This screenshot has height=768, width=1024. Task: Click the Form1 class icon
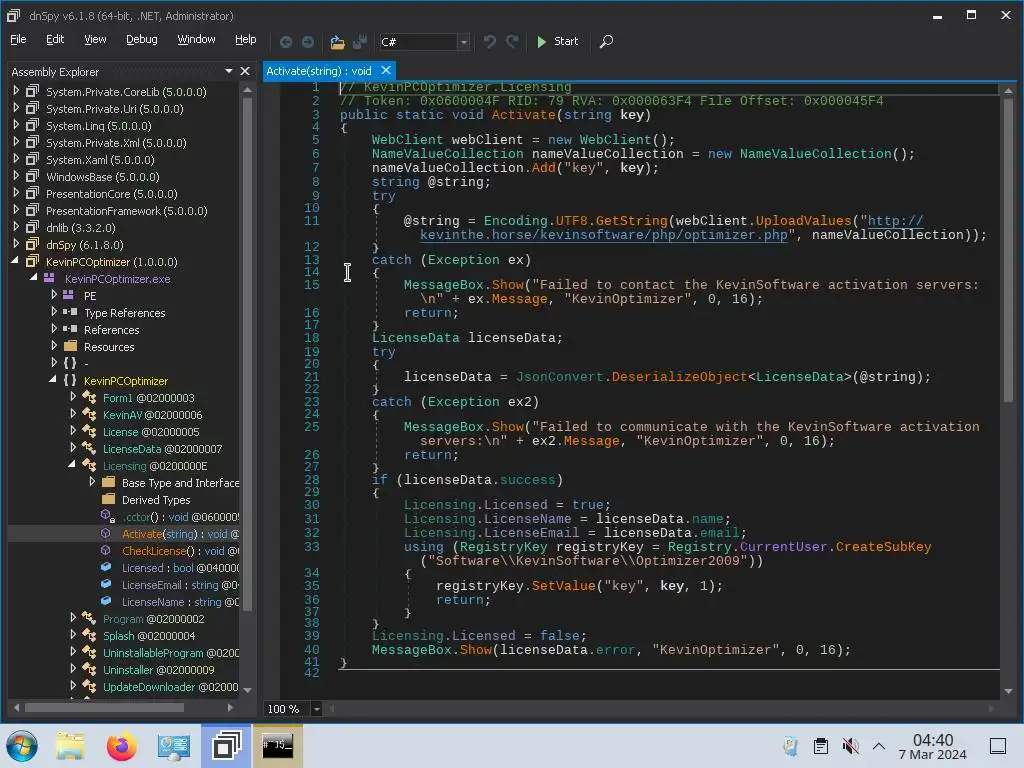coord(89,397)
